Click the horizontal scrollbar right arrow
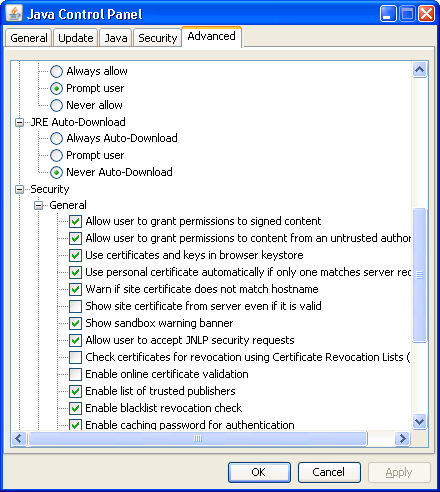Image resolution: width=440 pixels, height=492 pixels. tap(402, 438)
